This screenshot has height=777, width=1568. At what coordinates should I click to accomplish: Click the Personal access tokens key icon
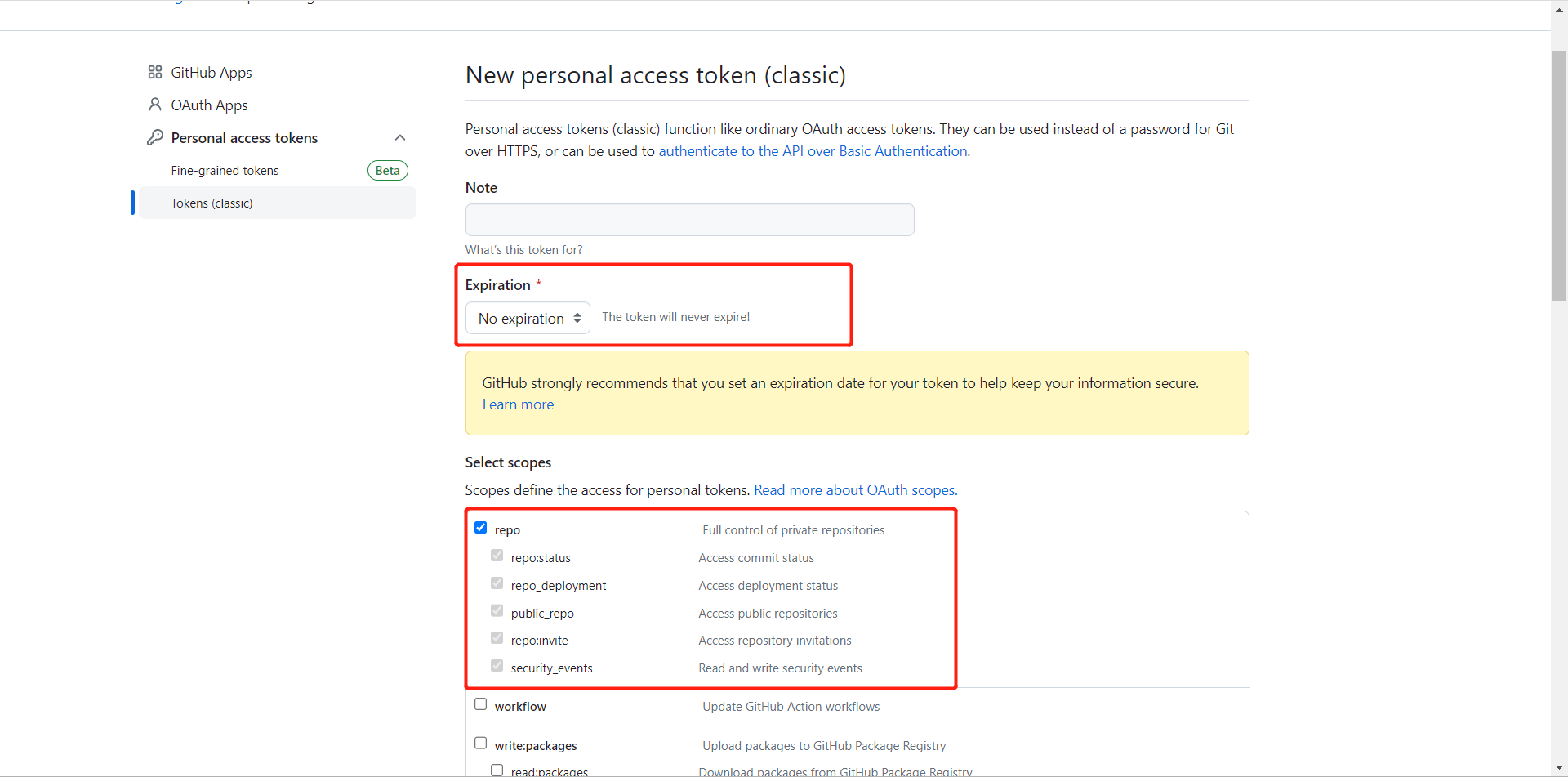[x=155, y=137]
